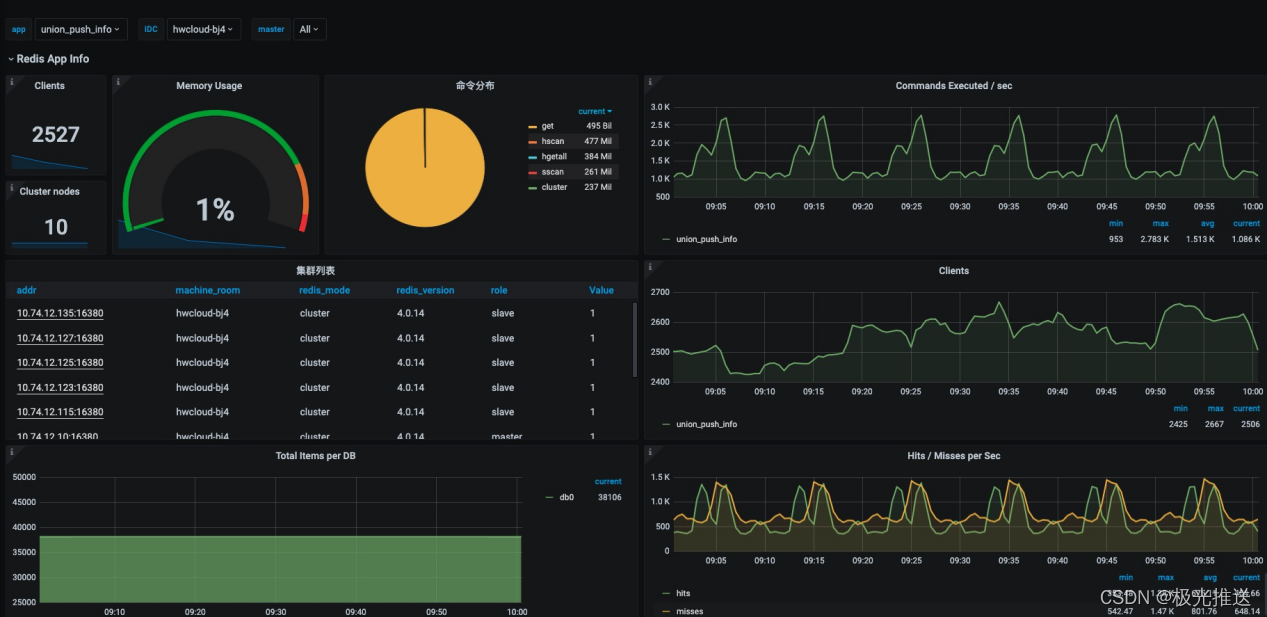Screen dimensions: 1267x617
Task: Open node link 10.74.12.123:16380
Action: click(60, 387)
